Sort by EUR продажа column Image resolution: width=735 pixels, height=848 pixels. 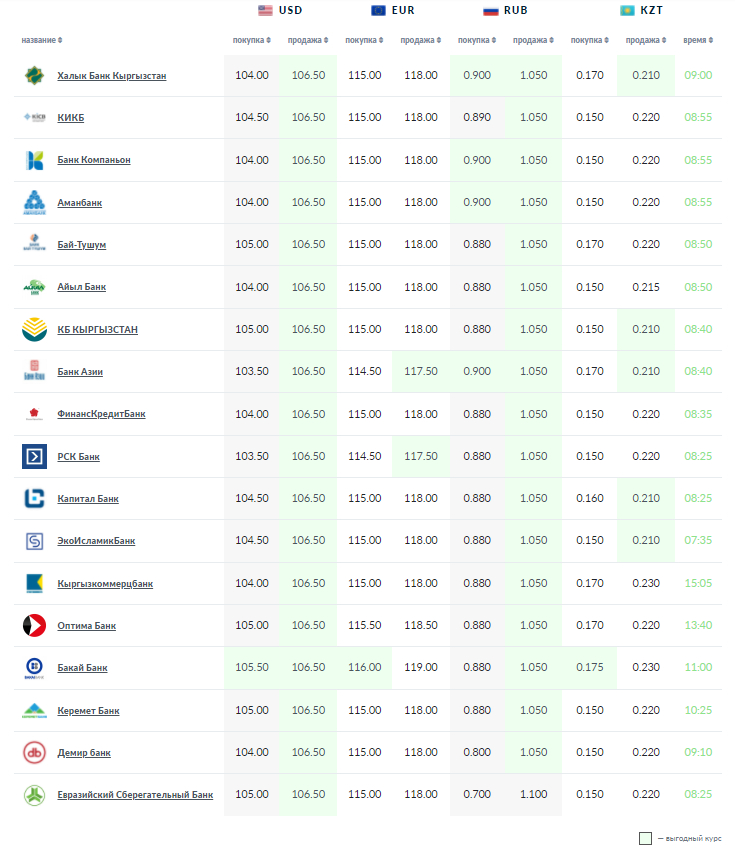pos(420,41)
